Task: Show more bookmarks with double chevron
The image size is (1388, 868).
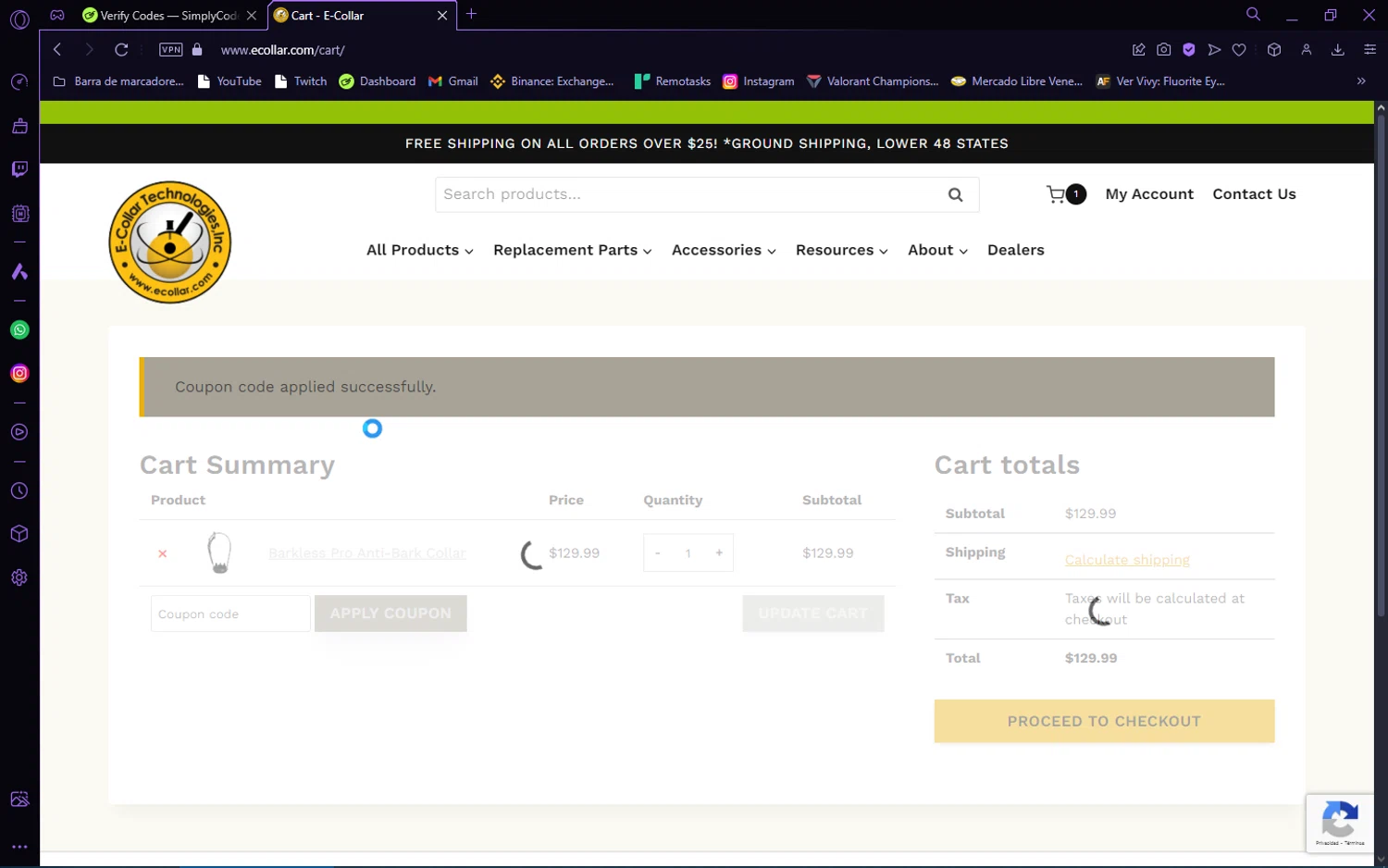Action: [x=1361, y=81]
